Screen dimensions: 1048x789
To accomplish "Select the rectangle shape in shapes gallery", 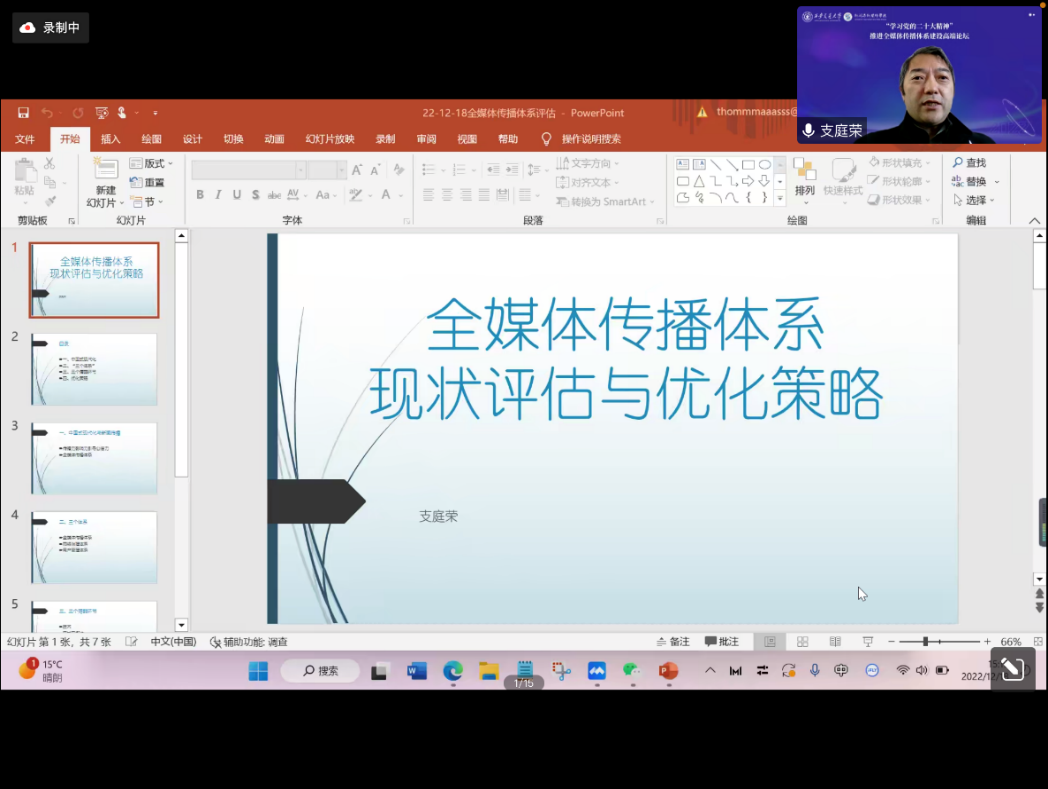I will coord(748,165).
